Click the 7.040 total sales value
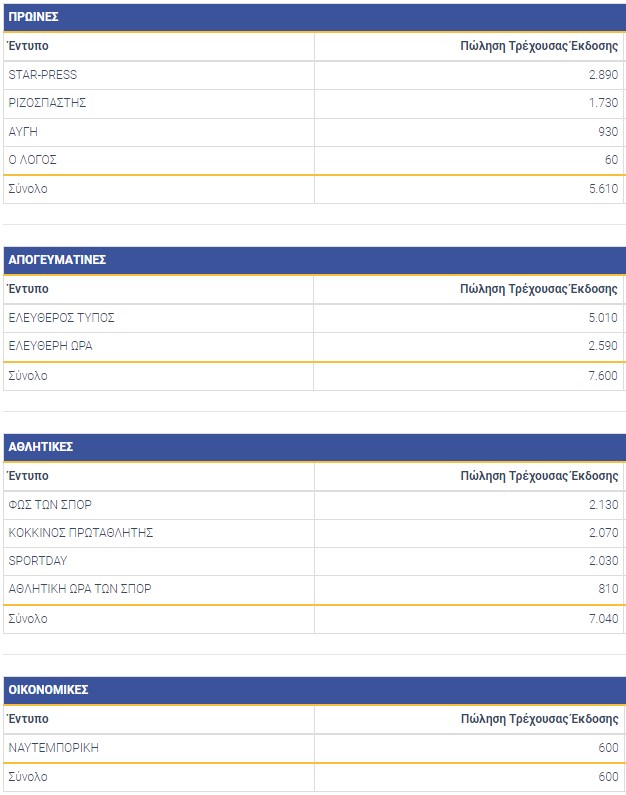 point(602,619)
